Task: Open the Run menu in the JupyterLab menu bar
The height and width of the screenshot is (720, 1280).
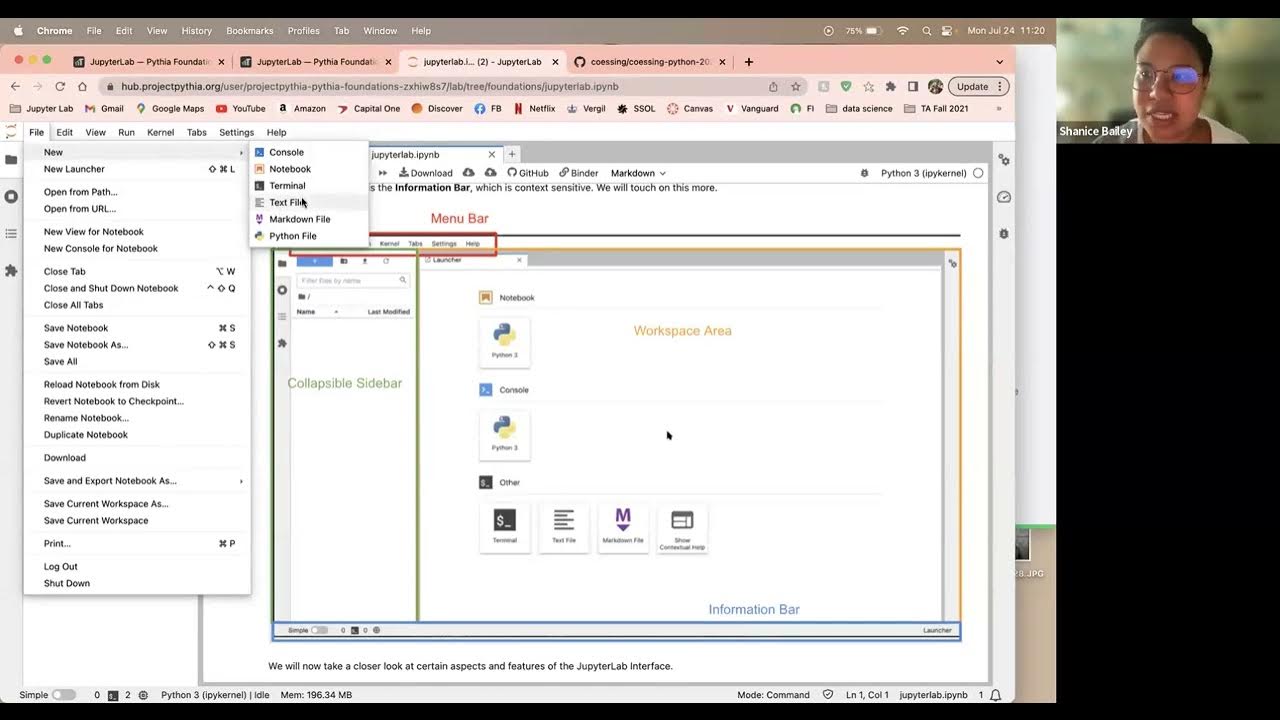Action: pyautogui.click(x=126, y=132)
